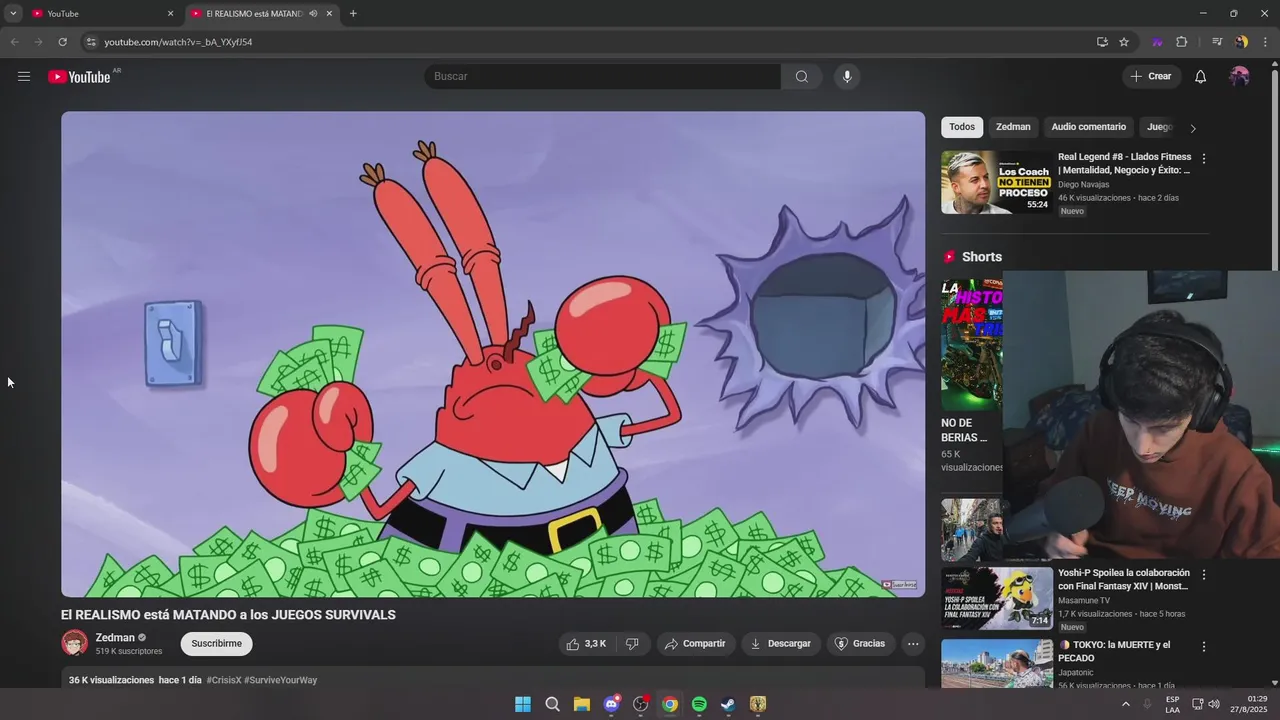Viewport: 1280px width, 720px height.
Task: Open a new Chrome tab
Action: click(353, 13)
